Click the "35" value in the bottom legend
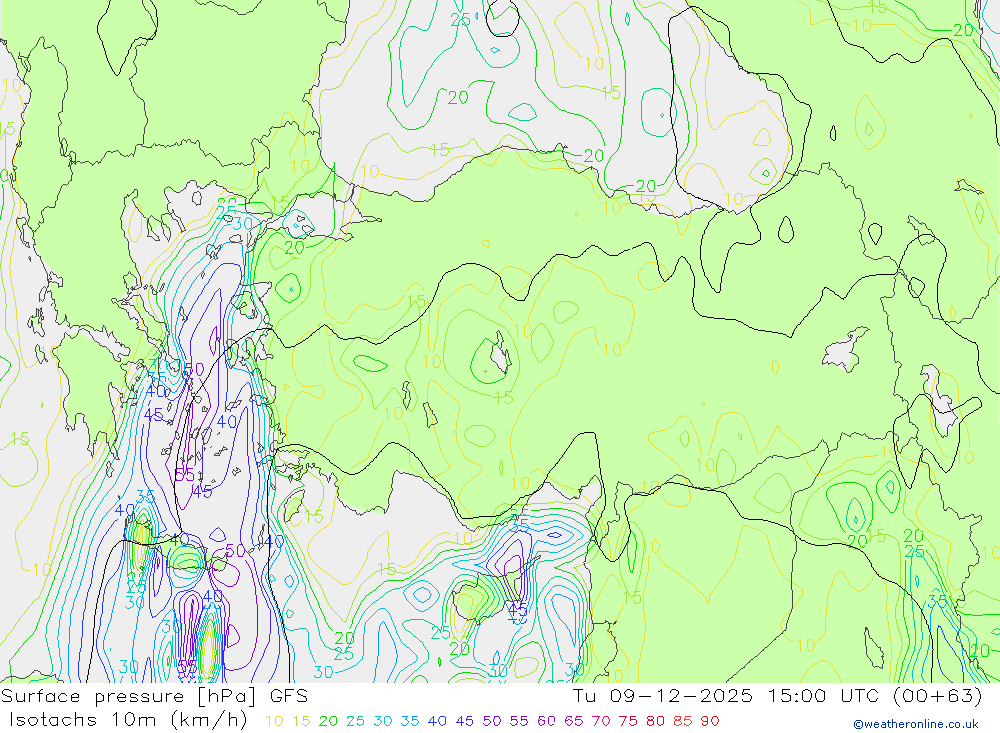This screenshot has width=1000, height=733. pyautogui.click(x=410, y=722)
